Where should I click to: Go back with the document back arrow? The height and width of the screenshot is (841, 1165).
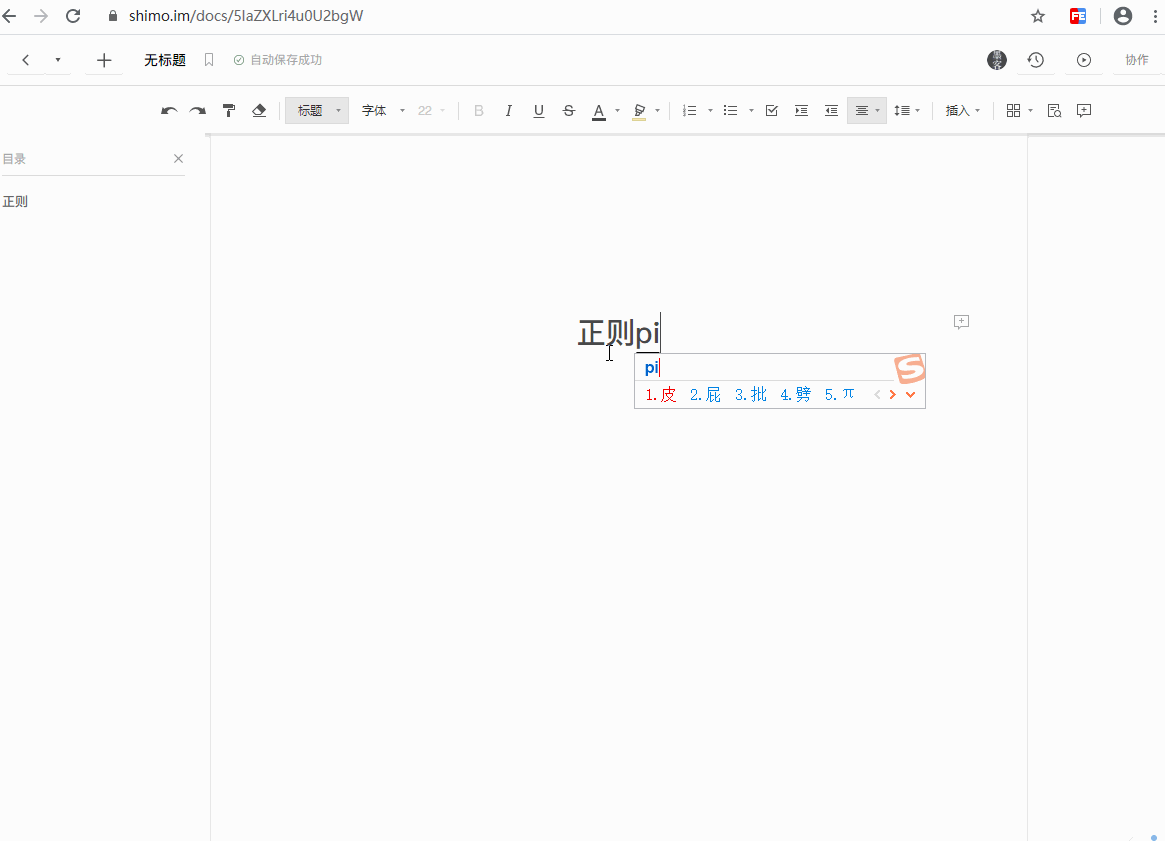pos(26,60)
